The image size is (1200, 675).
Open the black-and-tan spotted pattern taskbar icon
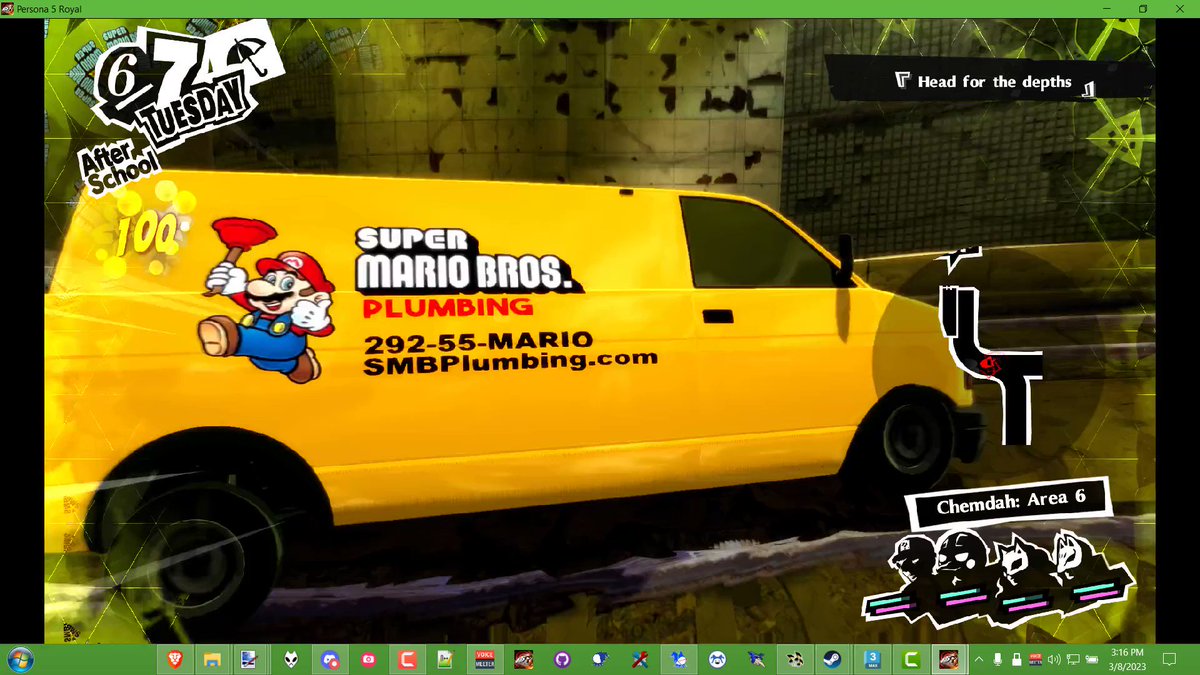point(793,660)
